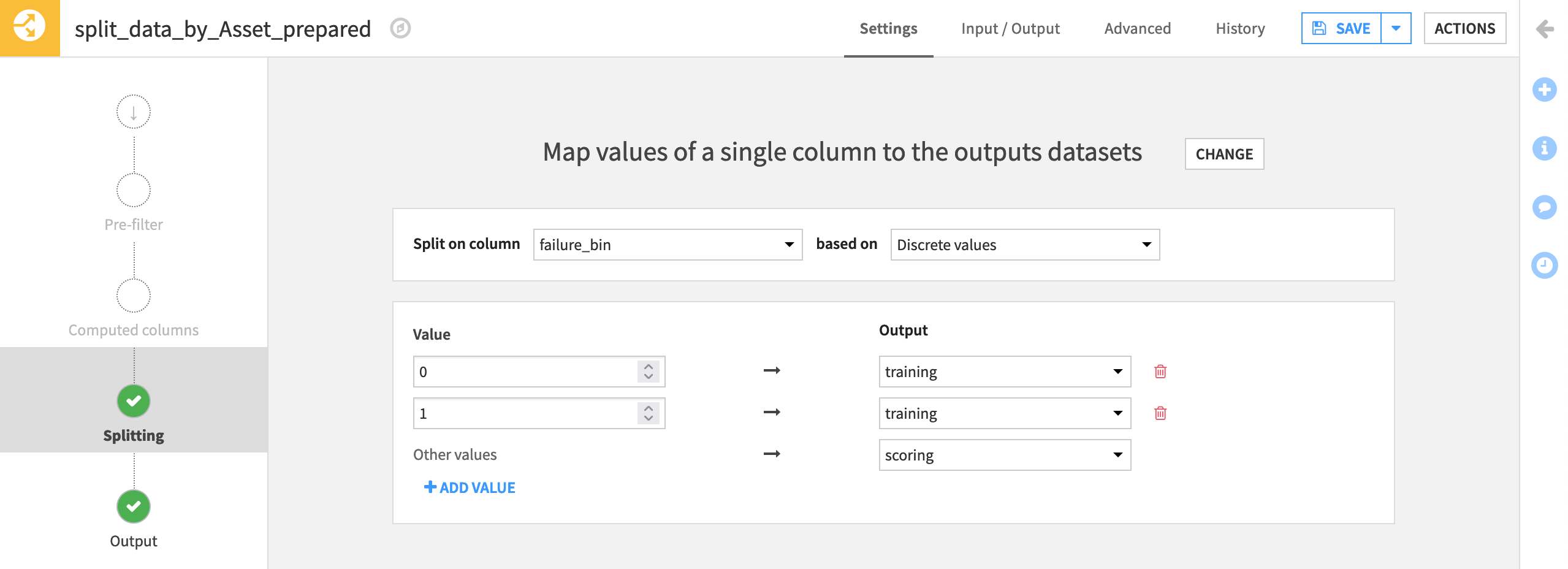This screenshot has width=1568, height=569.
Task: Open the details info icon on right sidebar
Action: click(x=1545, y=148)
